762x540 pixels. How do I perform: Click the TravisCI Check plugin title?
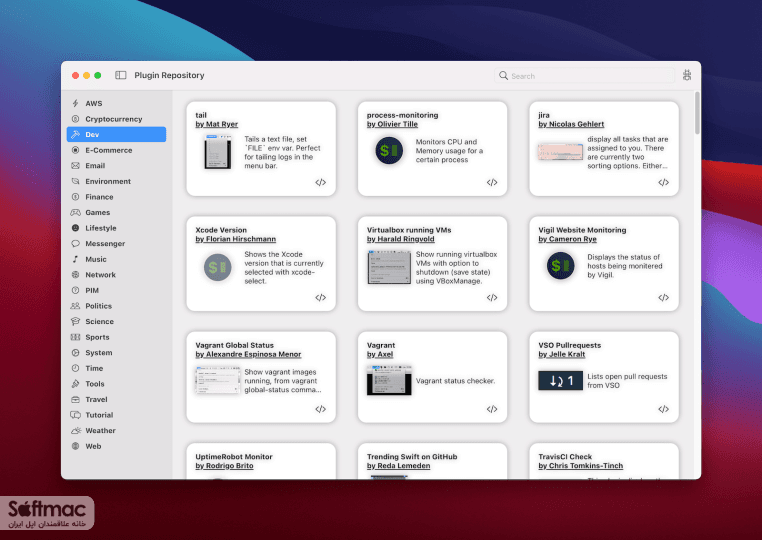click(565, 456)
